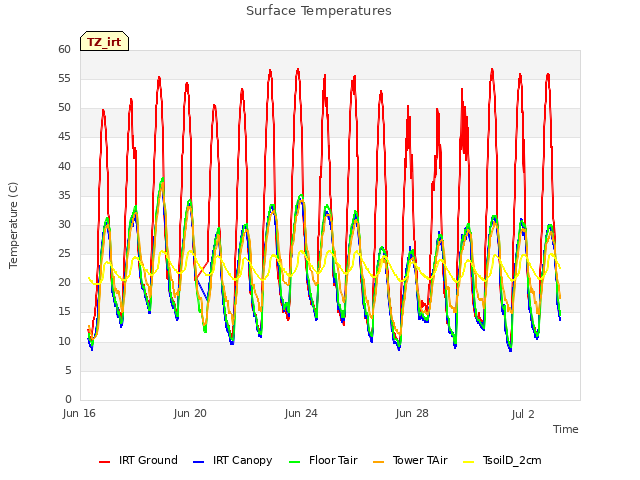
Task: Click the Temperature (C) axis label
Action: tap(13, 225)
